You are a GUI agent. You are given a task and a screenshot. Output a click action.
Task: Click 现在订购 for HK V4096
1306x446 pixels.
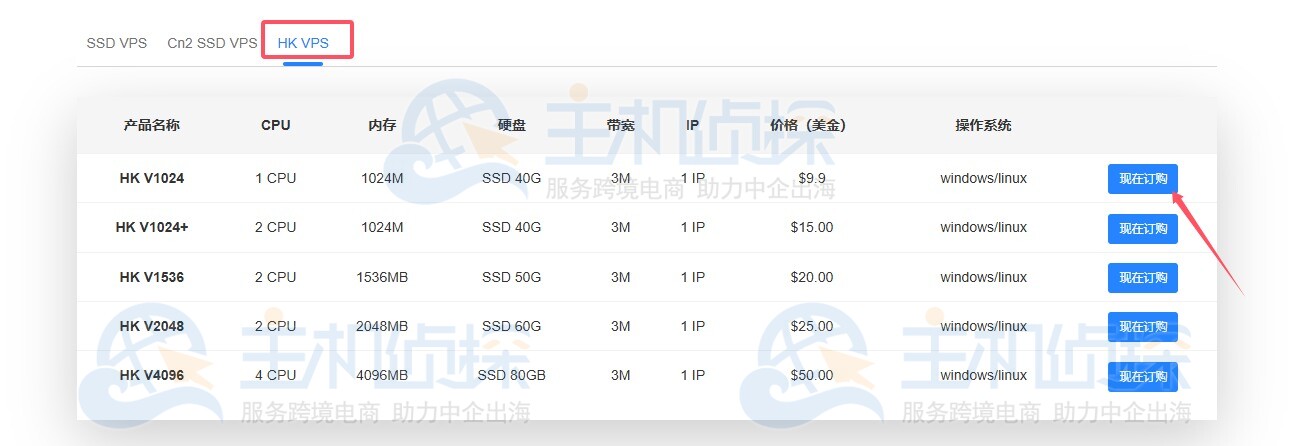pyautogui.click(x=1142, y=376)
